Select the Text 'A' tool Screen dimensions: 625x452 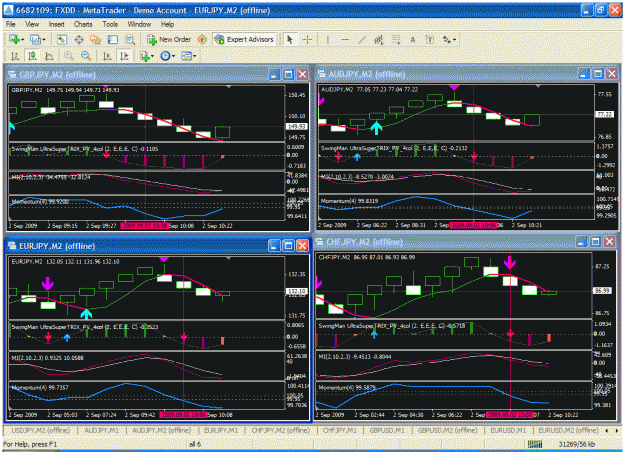pos(413,39)
